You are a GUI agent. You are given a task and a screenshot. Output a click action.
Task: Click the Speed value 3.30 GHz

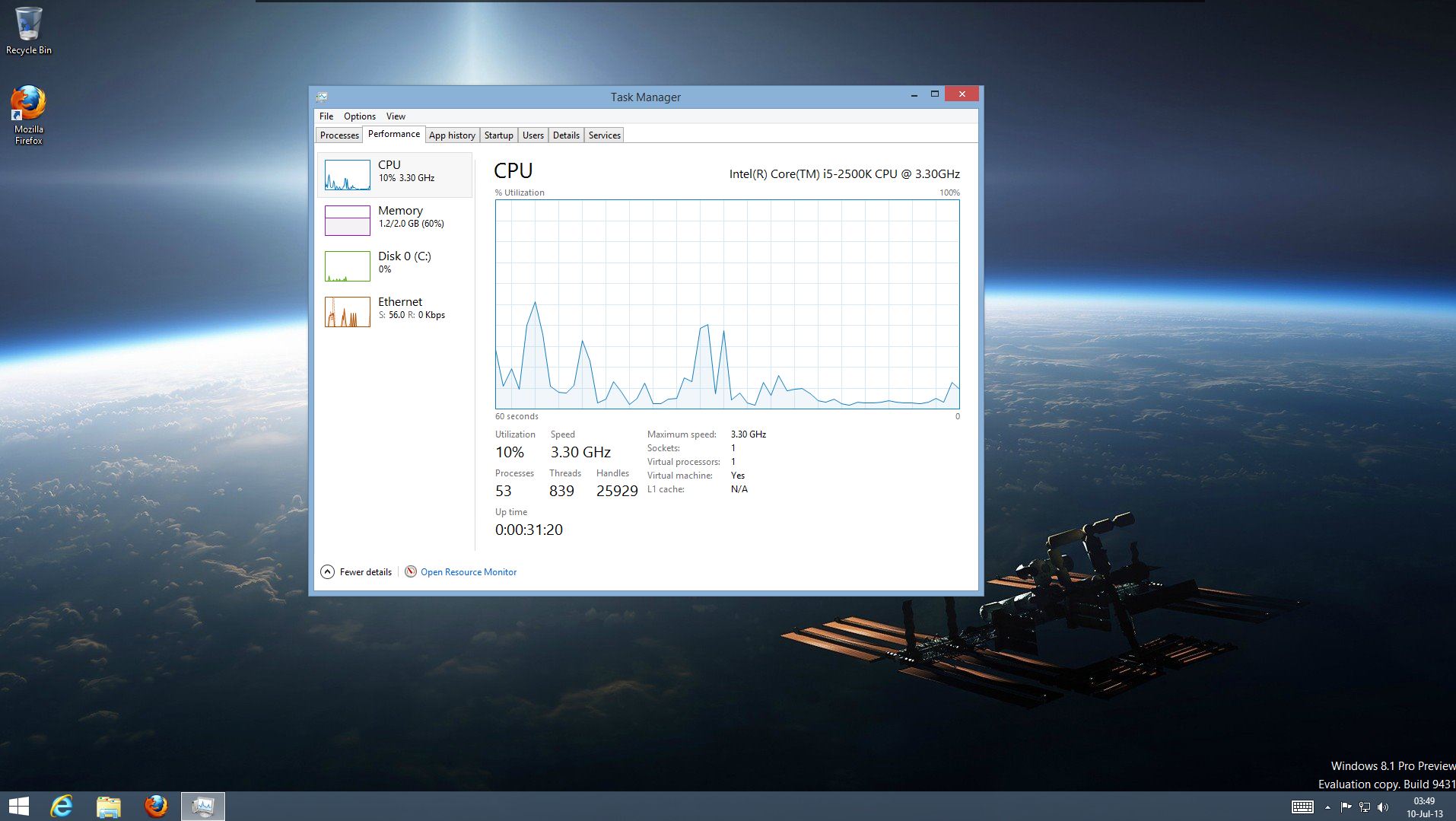580,452
